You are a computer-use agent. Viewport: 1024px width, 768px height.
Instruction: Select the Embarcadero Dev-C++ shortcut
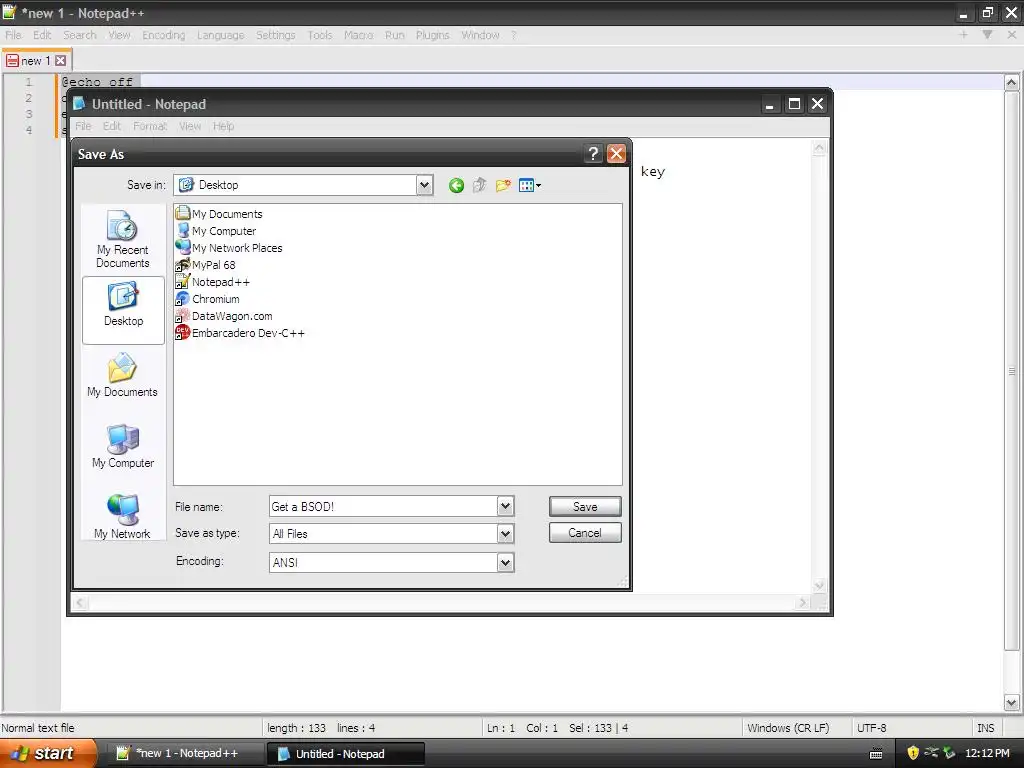pyautogui.click(x=240, y=332)
